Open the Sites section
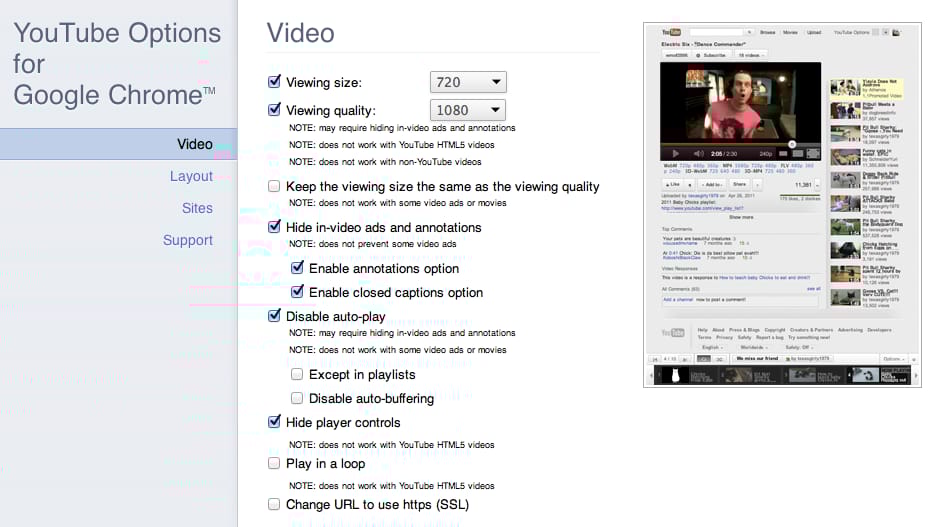Viewport: 940px width, 527px height. pyautogui.click(x=197, y=208)
